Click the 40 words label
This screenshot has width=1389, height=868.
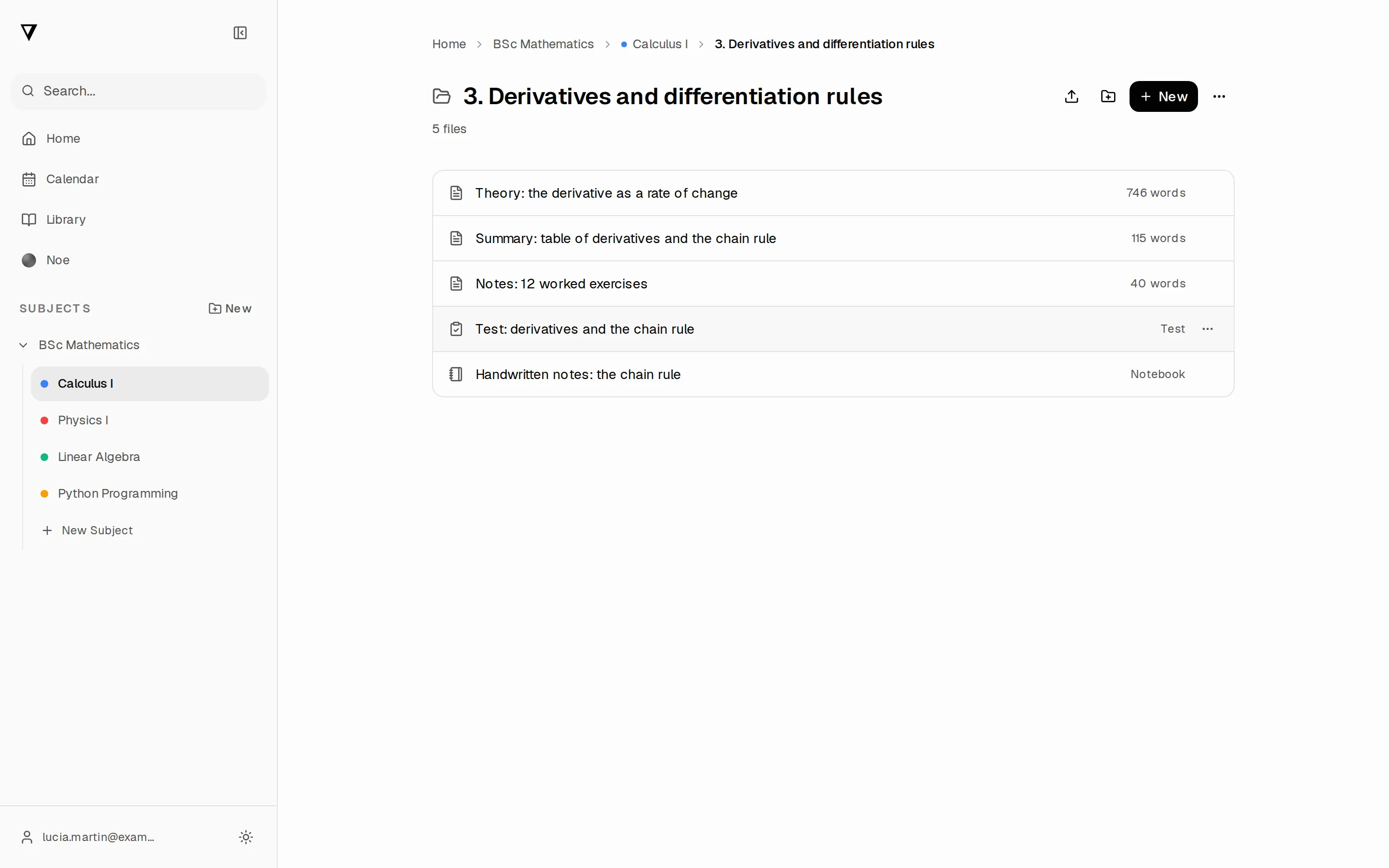(1157, 284)
